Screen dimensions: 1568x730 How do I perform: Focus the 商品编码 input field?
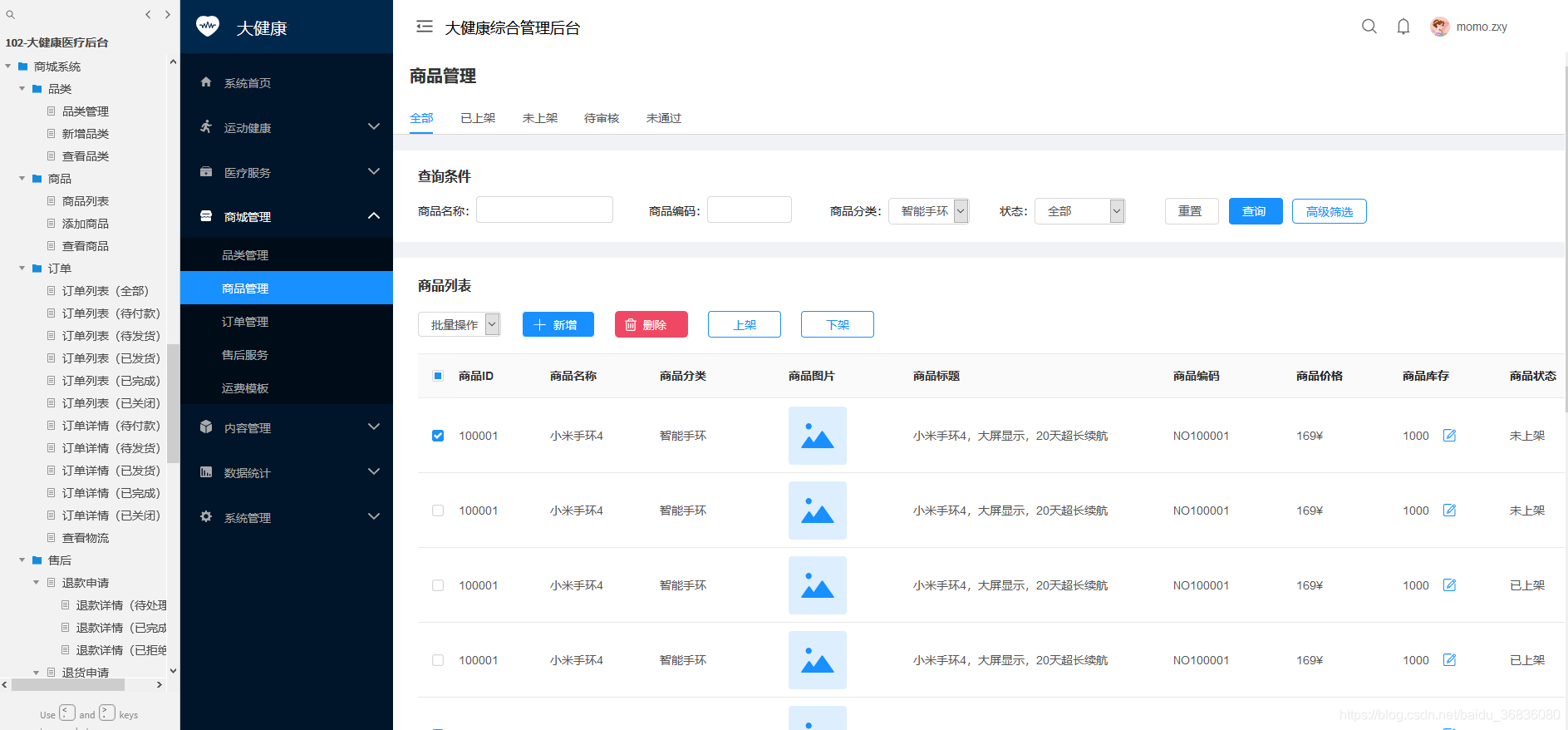point(750,210)
